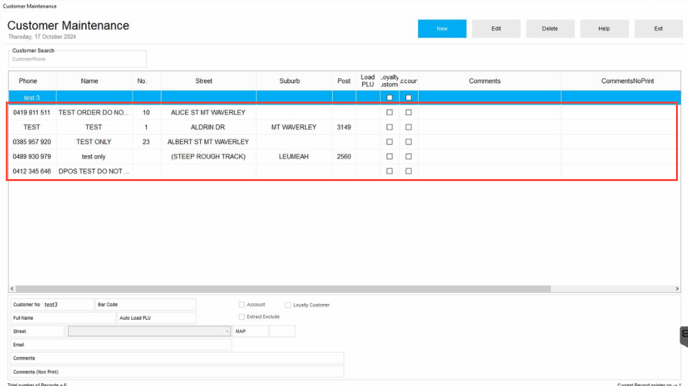
Task: Tick loyalty checkbox for 0385 957 920
Action: click(389, 142)
